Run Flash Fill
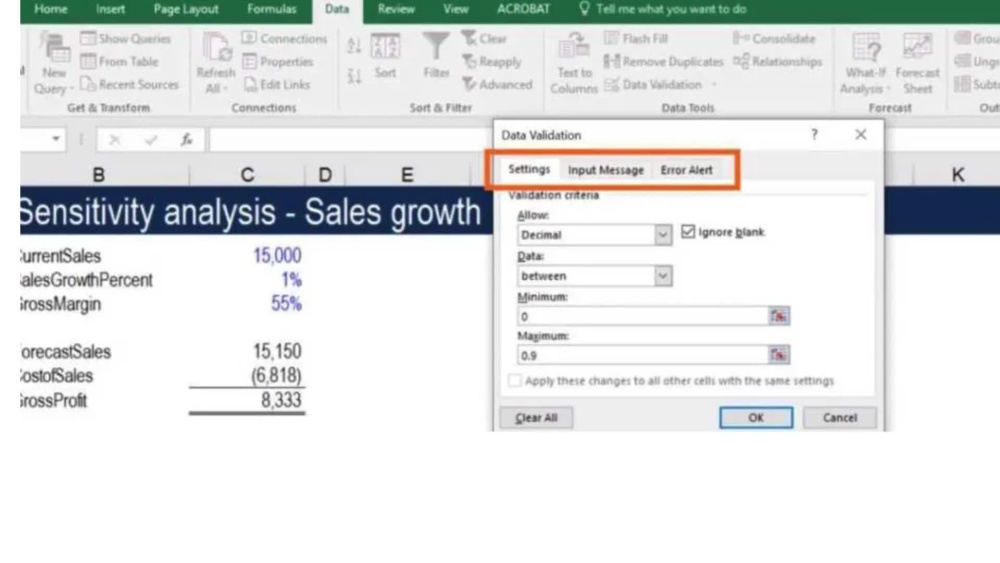This screenshot has height=563, width=1000. pos(636,39)
